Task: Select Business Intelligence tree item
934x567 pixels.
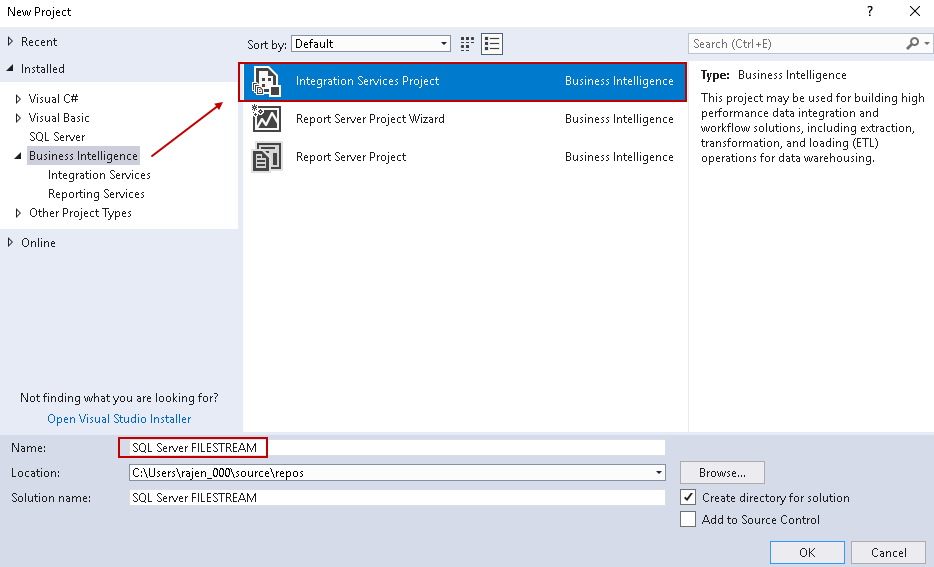Action: (83, 156)
